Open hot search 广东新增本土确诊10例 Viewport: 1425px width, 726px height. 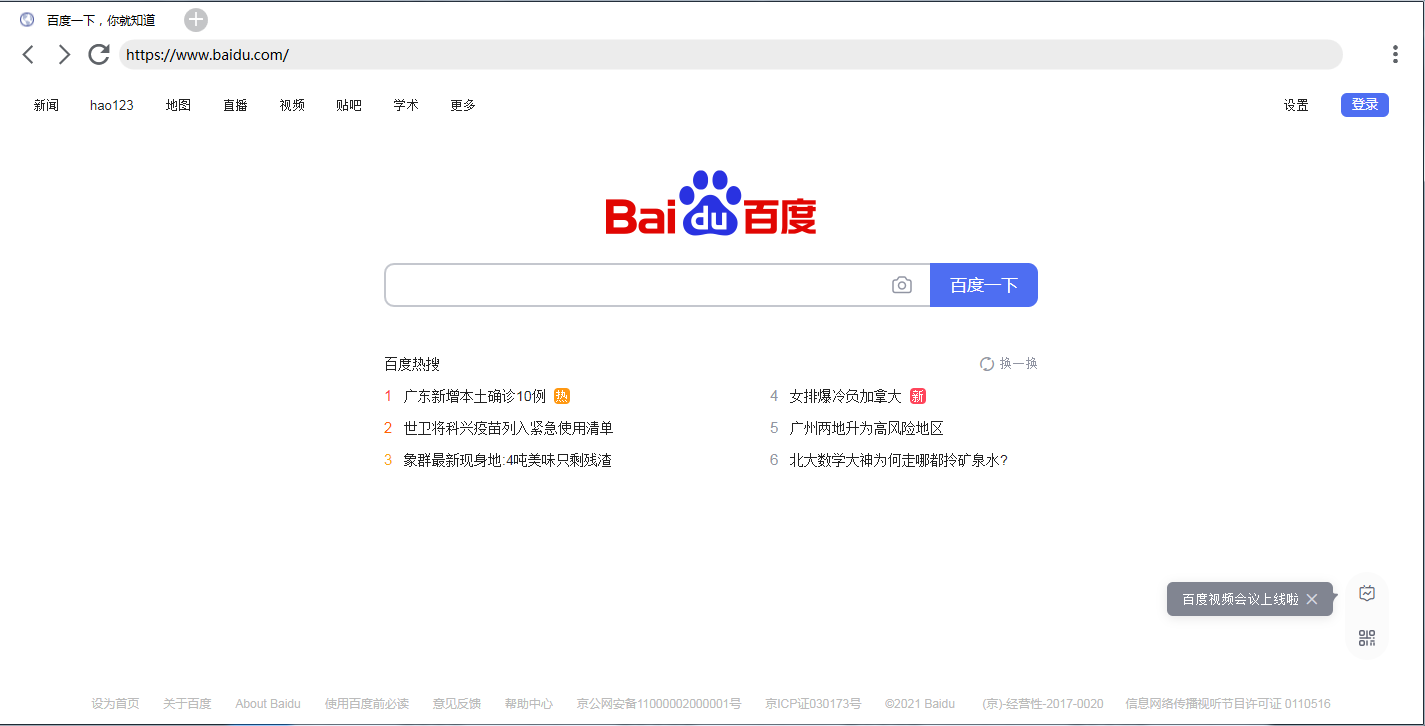click(475, 396)
